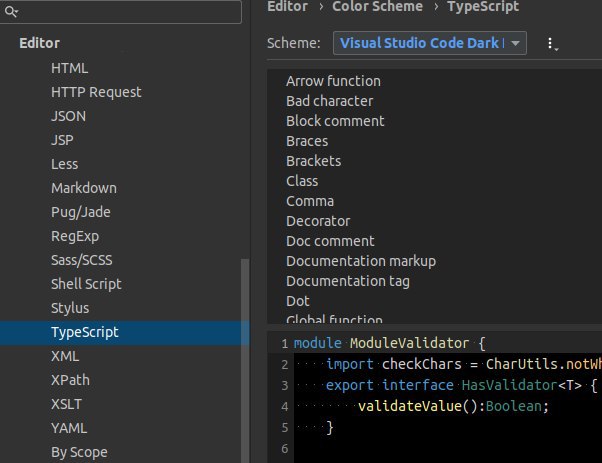Select RegExp entry
The image size is (602, 463).
click(x=75, y=236)
